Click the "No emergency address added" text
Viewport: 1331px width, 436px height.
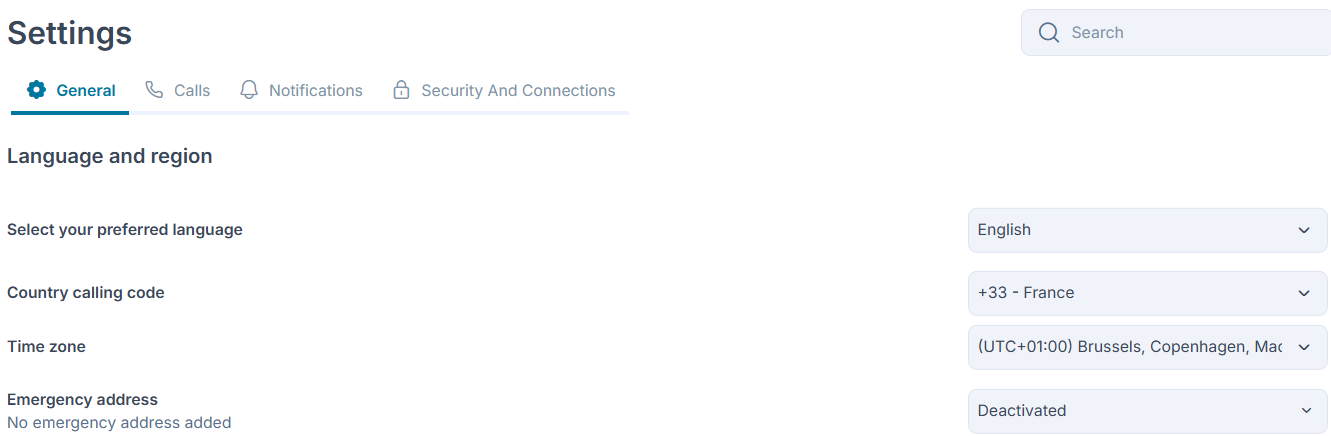pyautogui.click(x=119, y=423)
